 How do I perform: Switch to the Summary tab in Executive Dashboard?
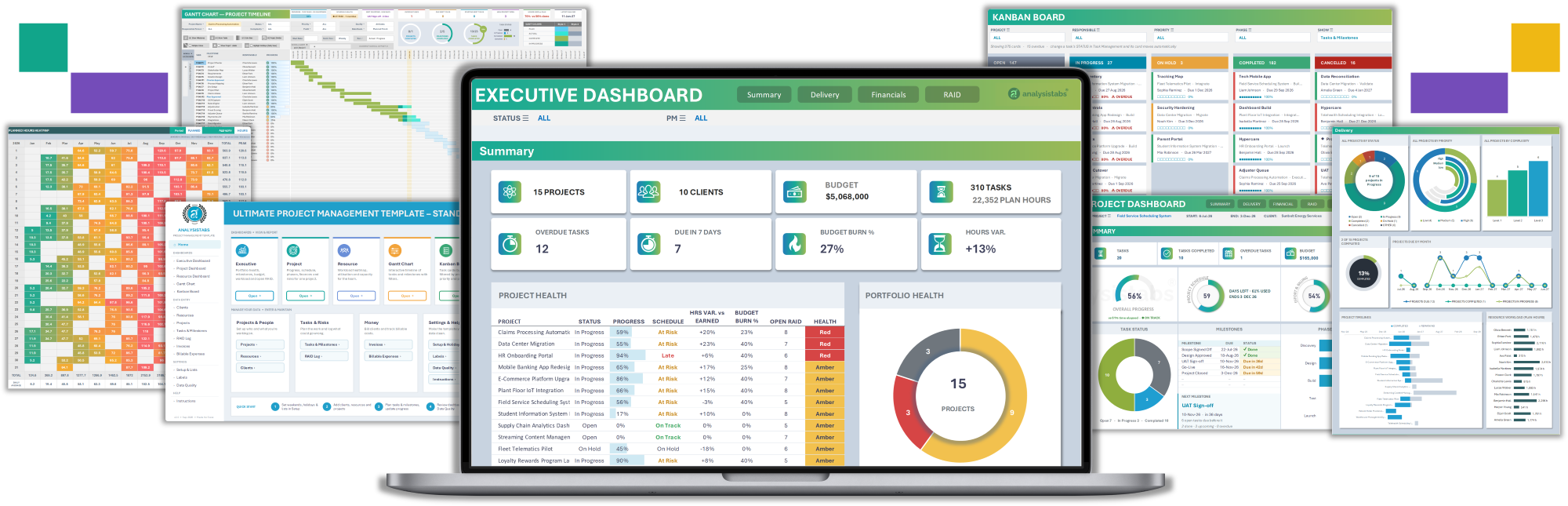pos(764,95)
